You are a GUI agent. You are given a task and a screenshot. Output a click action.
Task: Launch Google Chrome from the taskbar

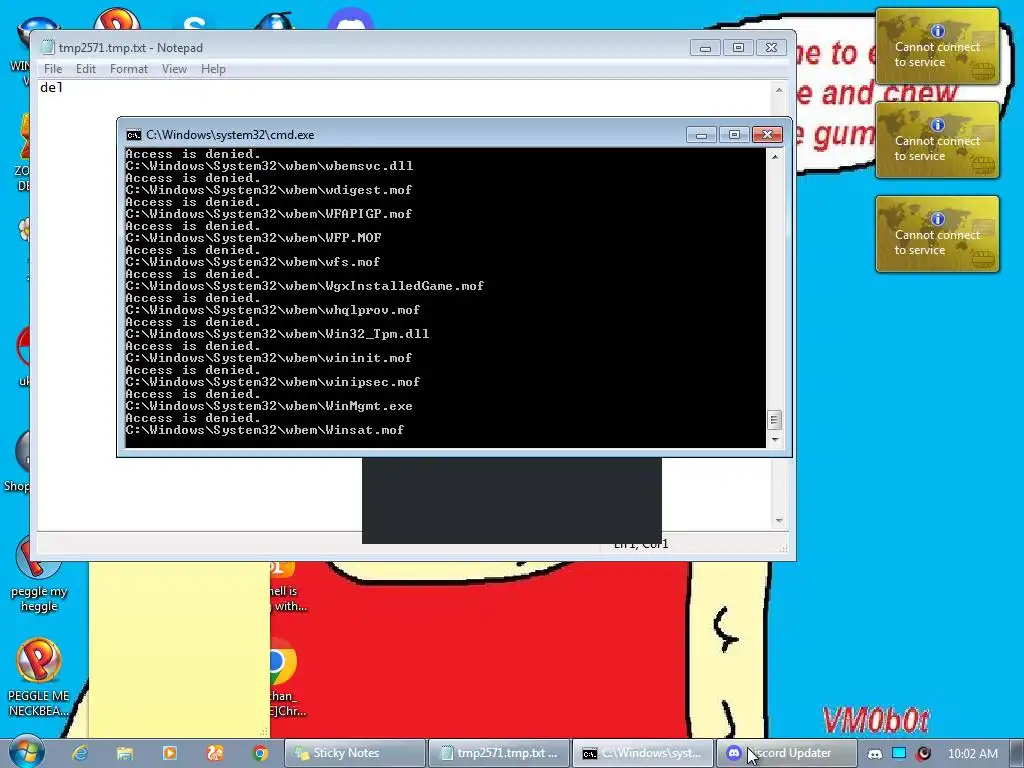[260, 753]
